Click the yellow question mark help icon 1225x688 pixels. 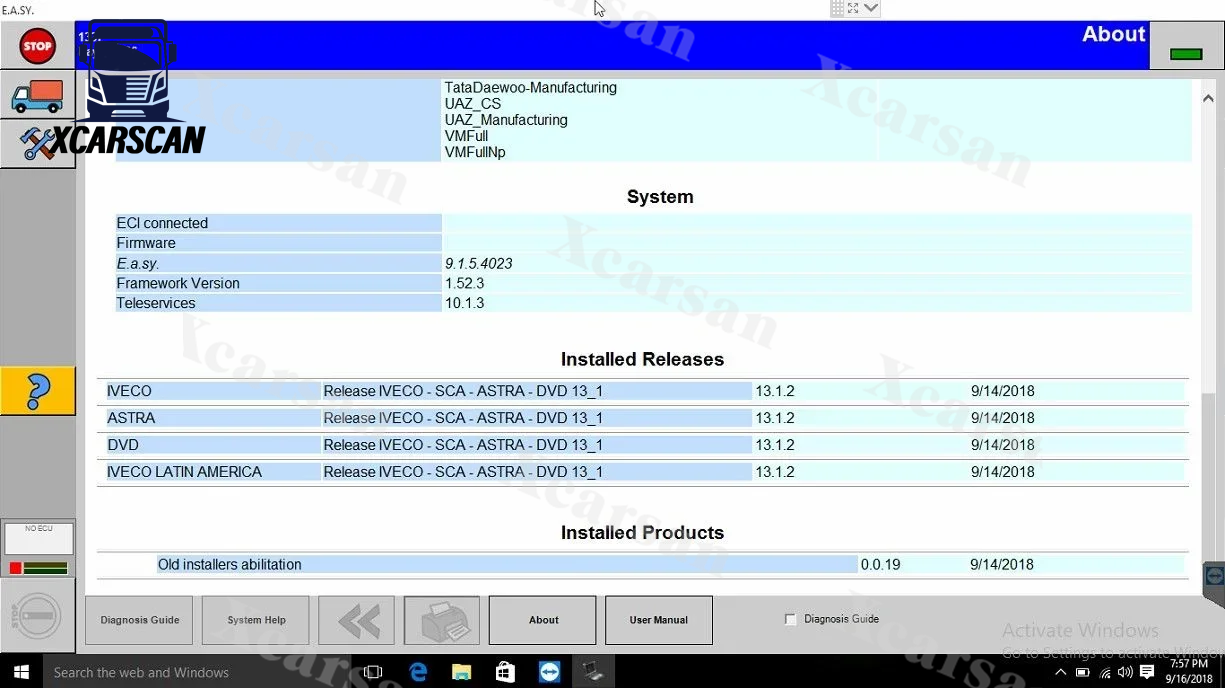tap(37, 390)
